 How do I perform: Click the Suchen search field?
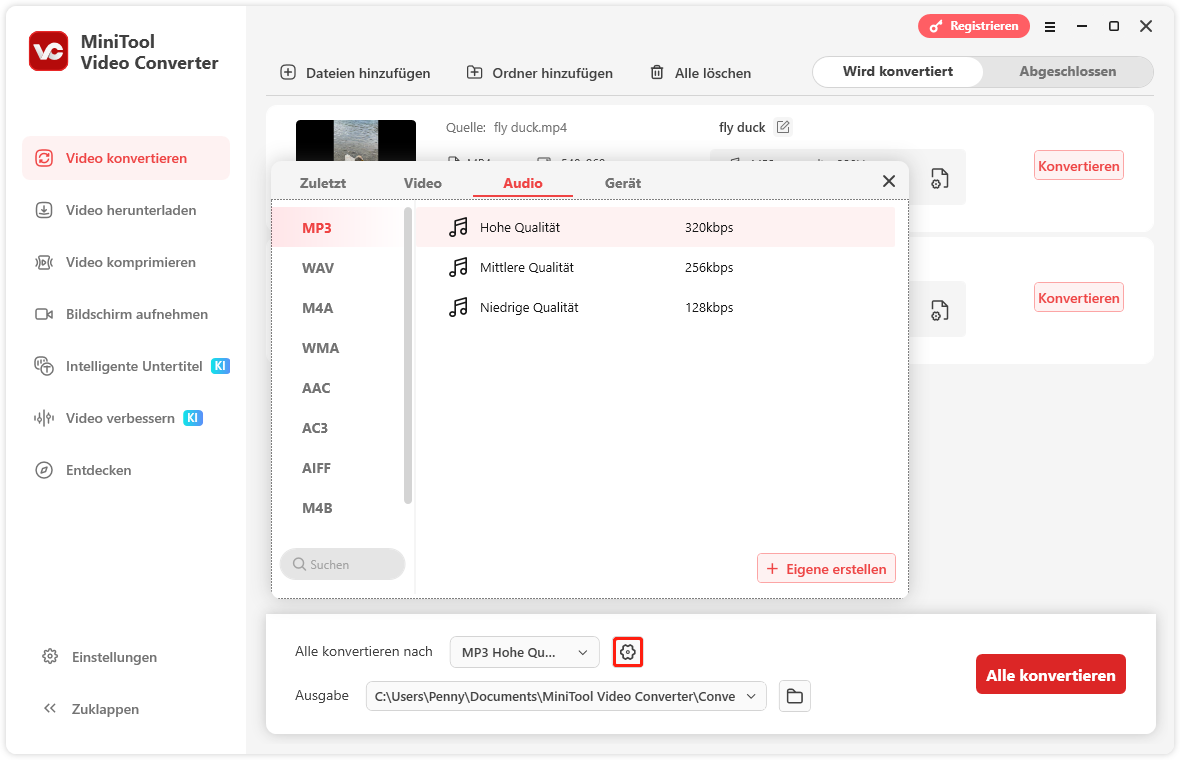[x=342, y=564]
